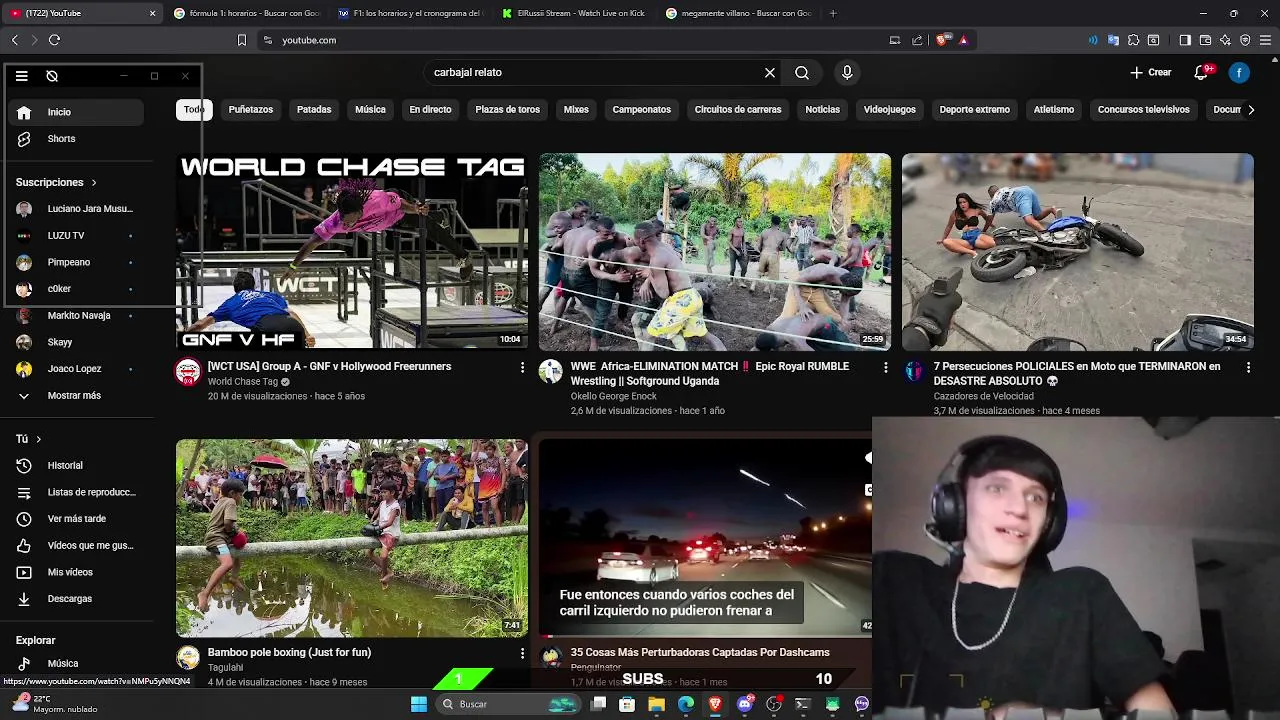Open the notifications bell
This screenshot has width=1280, height=720.
click(1202, 73)
